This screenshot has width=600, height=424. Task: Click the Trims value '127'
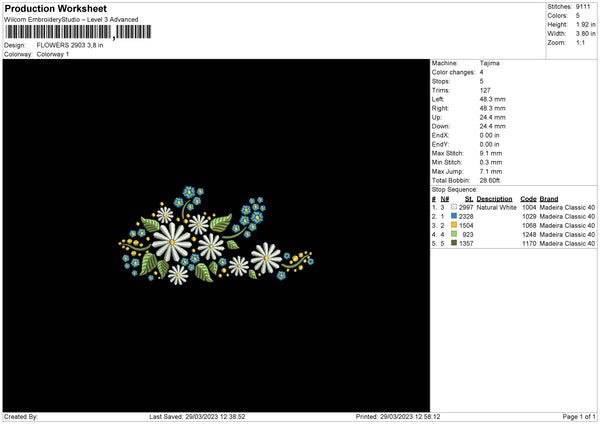tap(485, 90)
